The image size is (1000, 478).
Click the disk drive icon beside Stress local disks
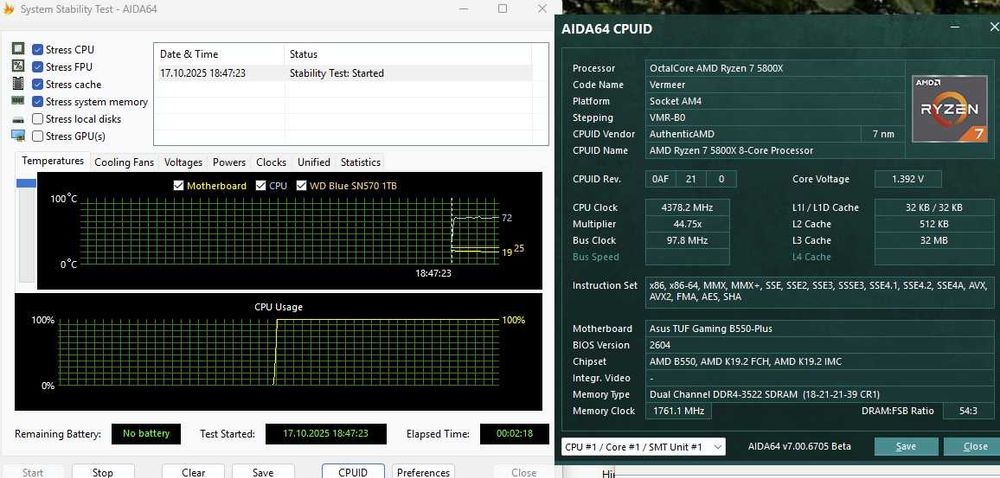pyautogui.click(x=18, y=119)
